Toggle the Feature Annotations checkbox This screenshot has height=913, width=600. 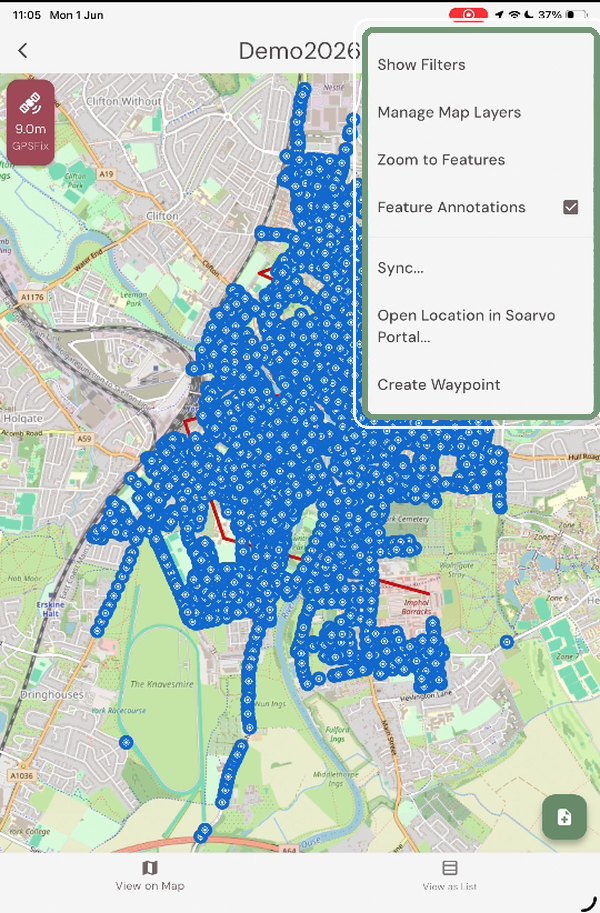(x=571, y=207)
